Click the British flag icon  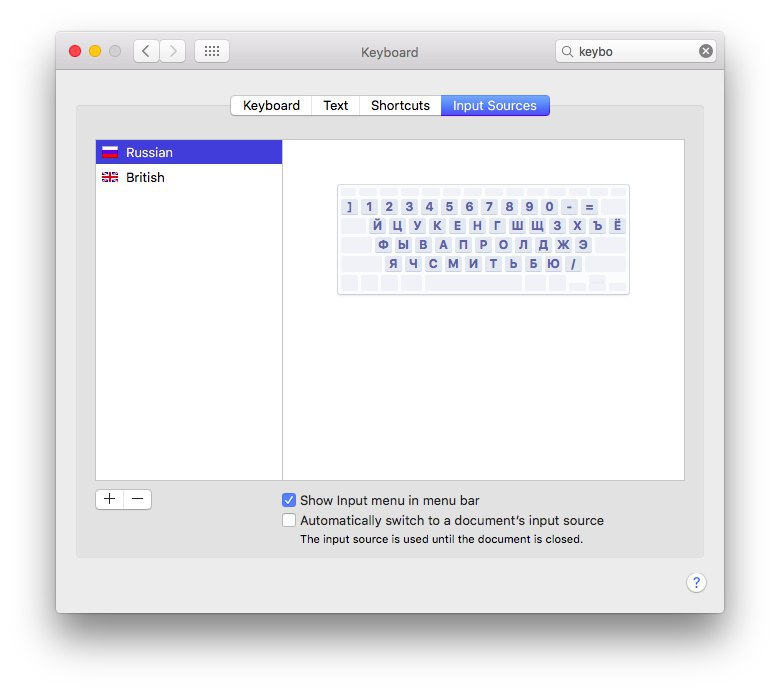pos(110,177)
